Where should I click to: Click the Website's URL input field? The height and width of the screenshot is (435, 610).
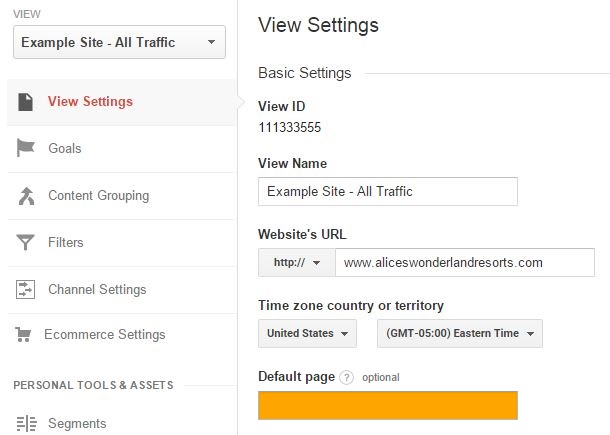pos(465,263)
